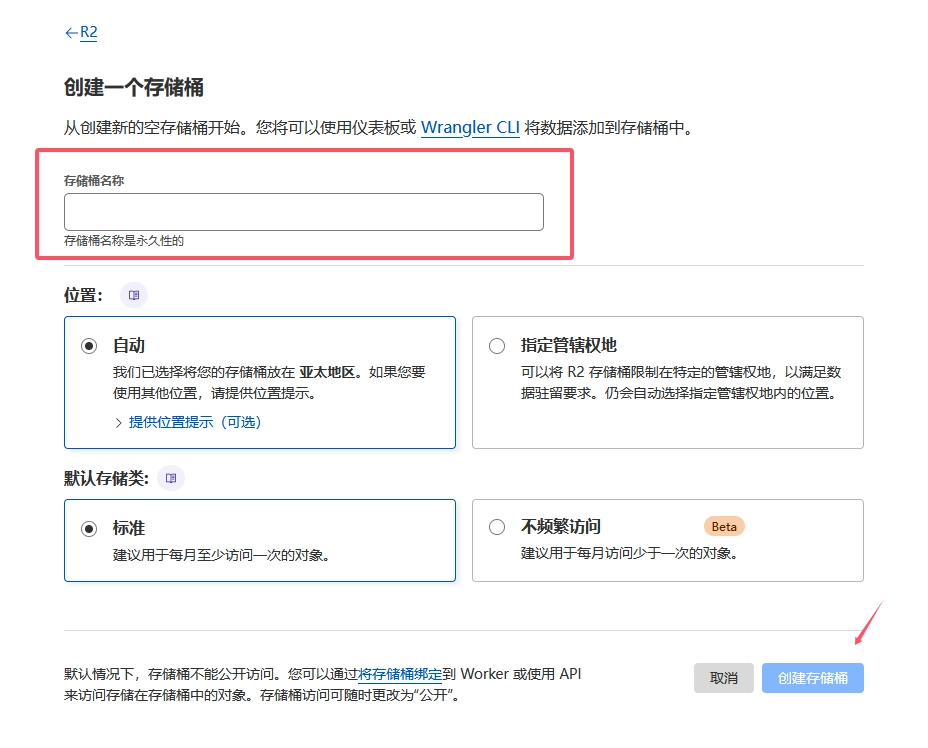Focus the 存储桶名称 input field
This screenshot has width=928, height=748.
point(303,212)
